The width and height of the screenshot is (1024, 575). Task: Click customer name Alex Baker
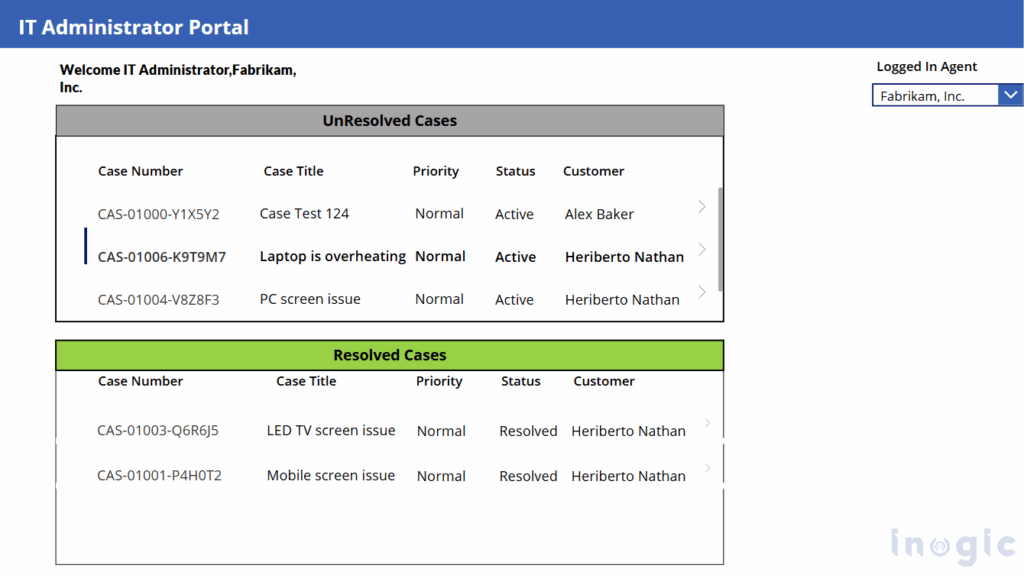pyautogui.click(x=599, y=214)
